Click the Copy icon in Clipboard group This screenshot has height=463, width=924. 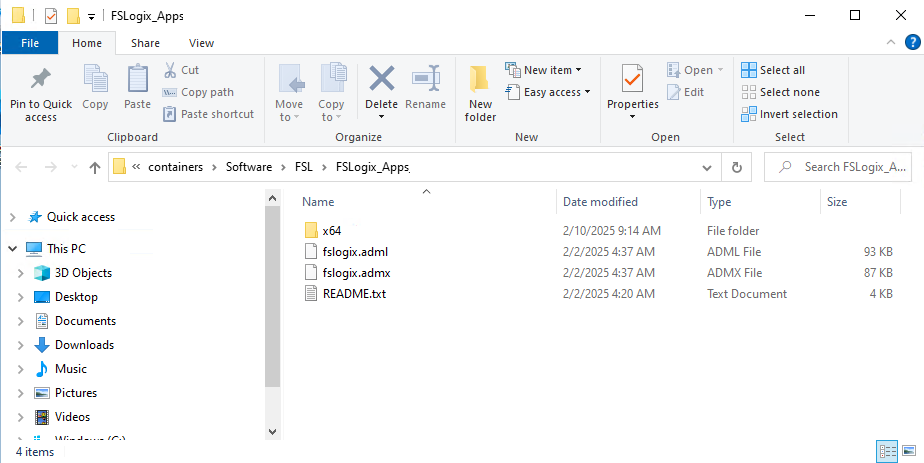[95, 78]
